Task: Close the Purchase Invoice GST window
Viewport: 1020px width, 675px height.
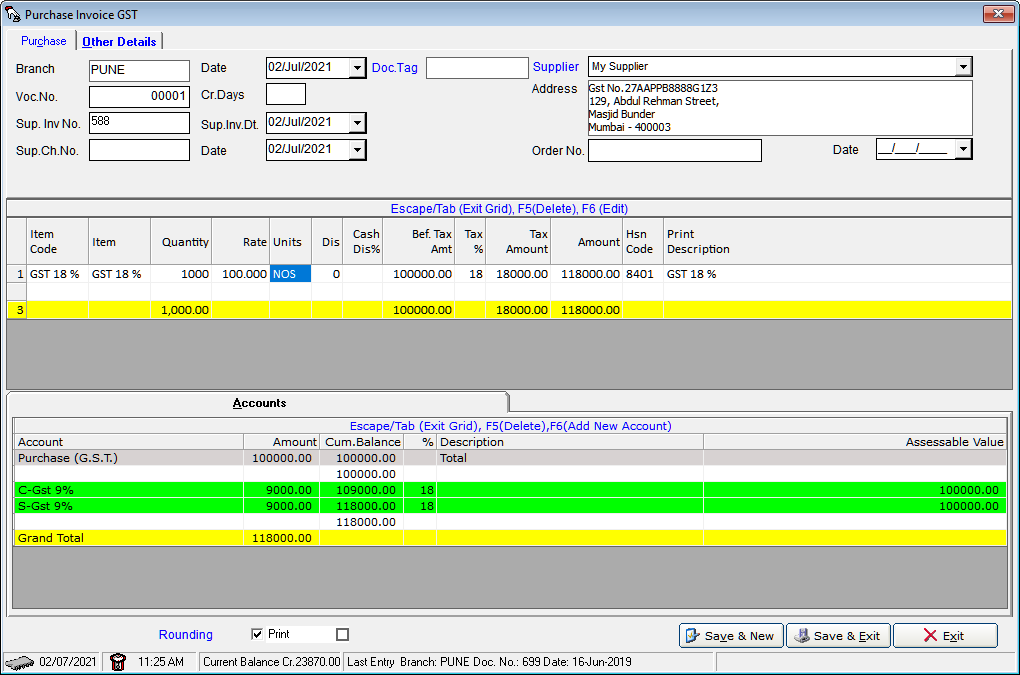Action: coord(998,14)
